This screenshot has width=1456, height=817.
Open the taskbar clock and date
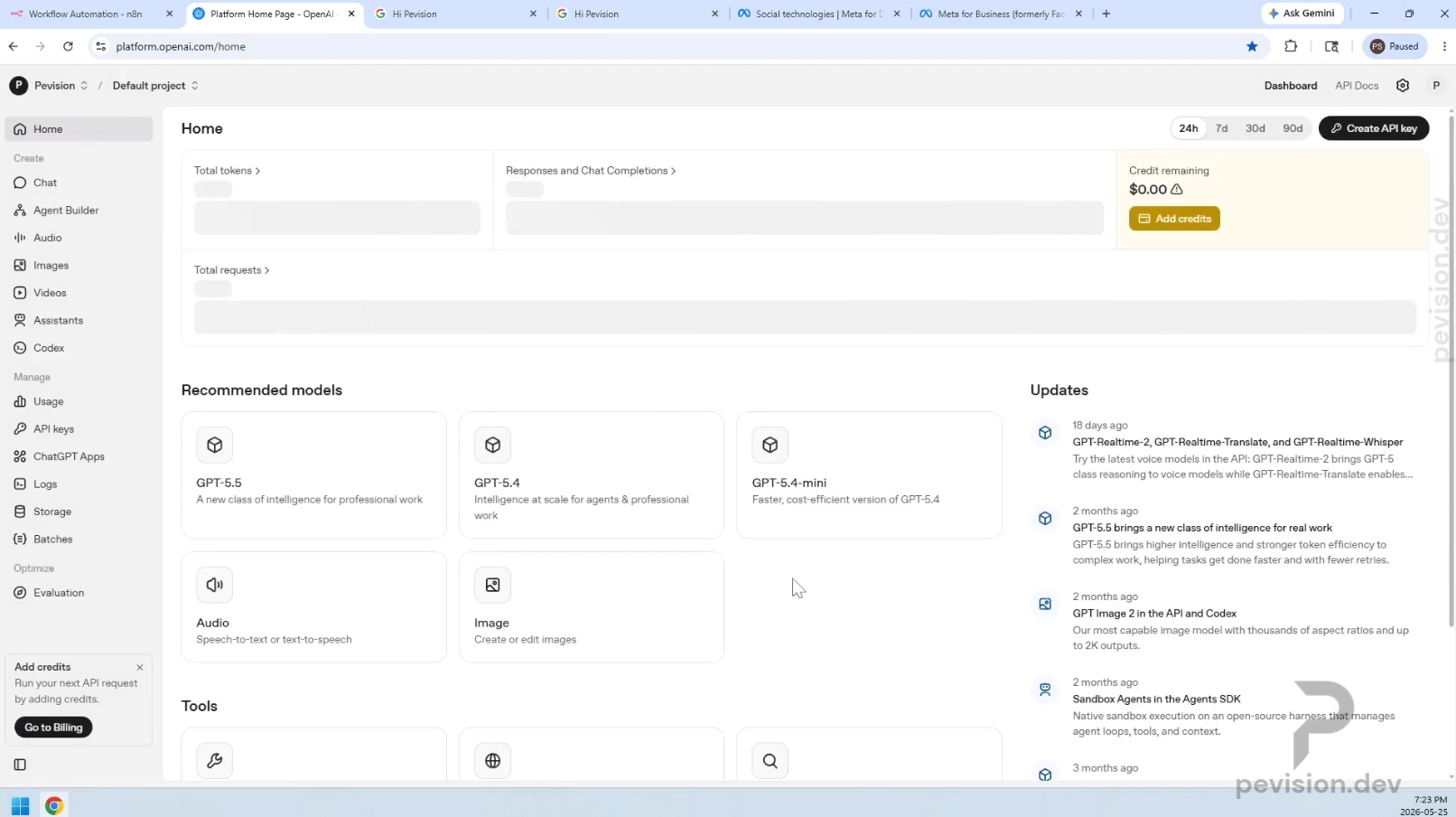(1425, 805)
